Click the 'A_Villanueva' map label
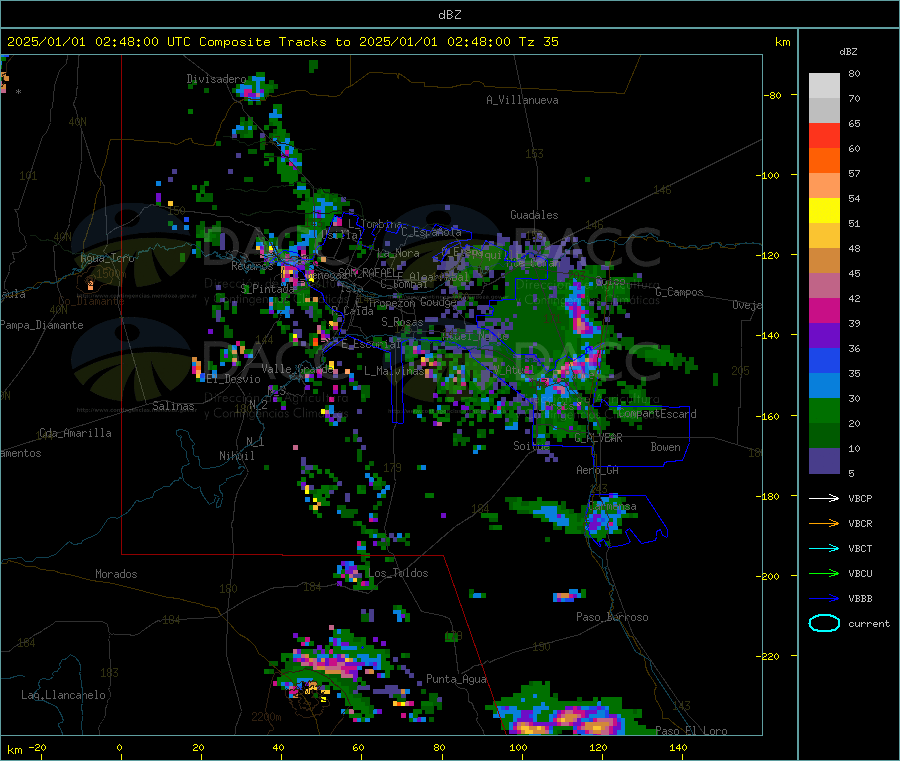 tap(522, 100)
